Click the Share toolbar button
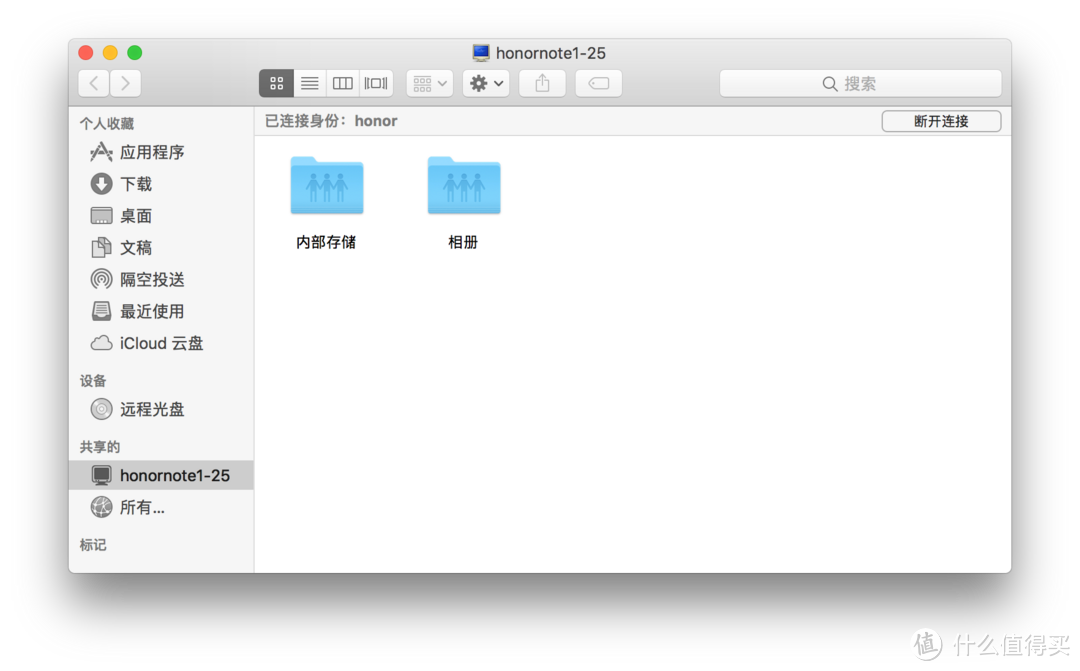The image size is (1080, 671). (543, 83)
